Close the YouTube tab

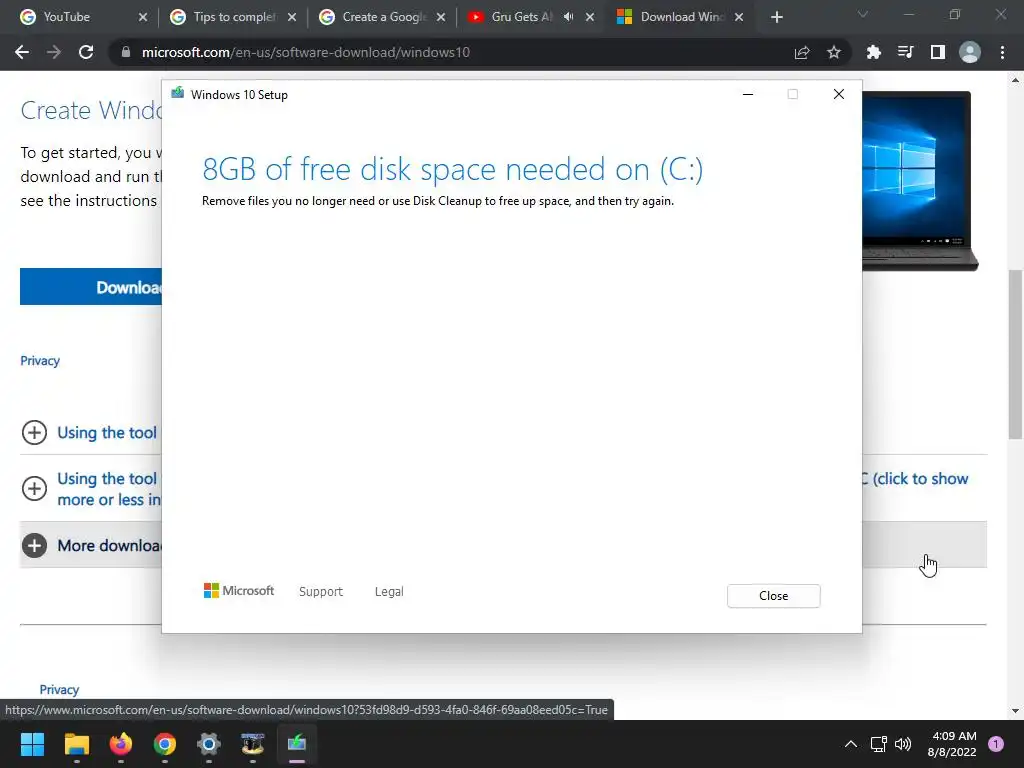[x=143, y=17]
